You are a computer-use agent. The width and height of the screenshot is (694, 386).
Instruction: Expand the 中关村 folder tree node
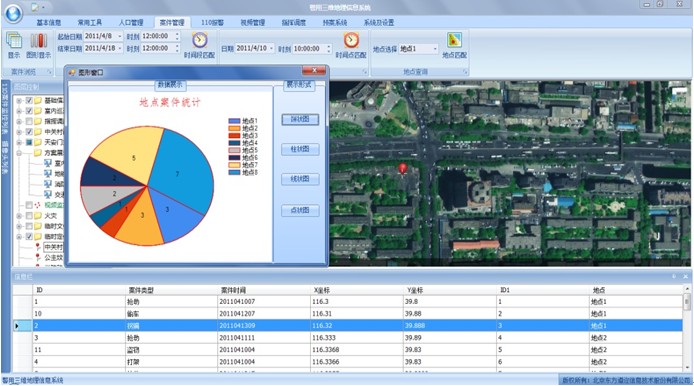click(19, 132)
